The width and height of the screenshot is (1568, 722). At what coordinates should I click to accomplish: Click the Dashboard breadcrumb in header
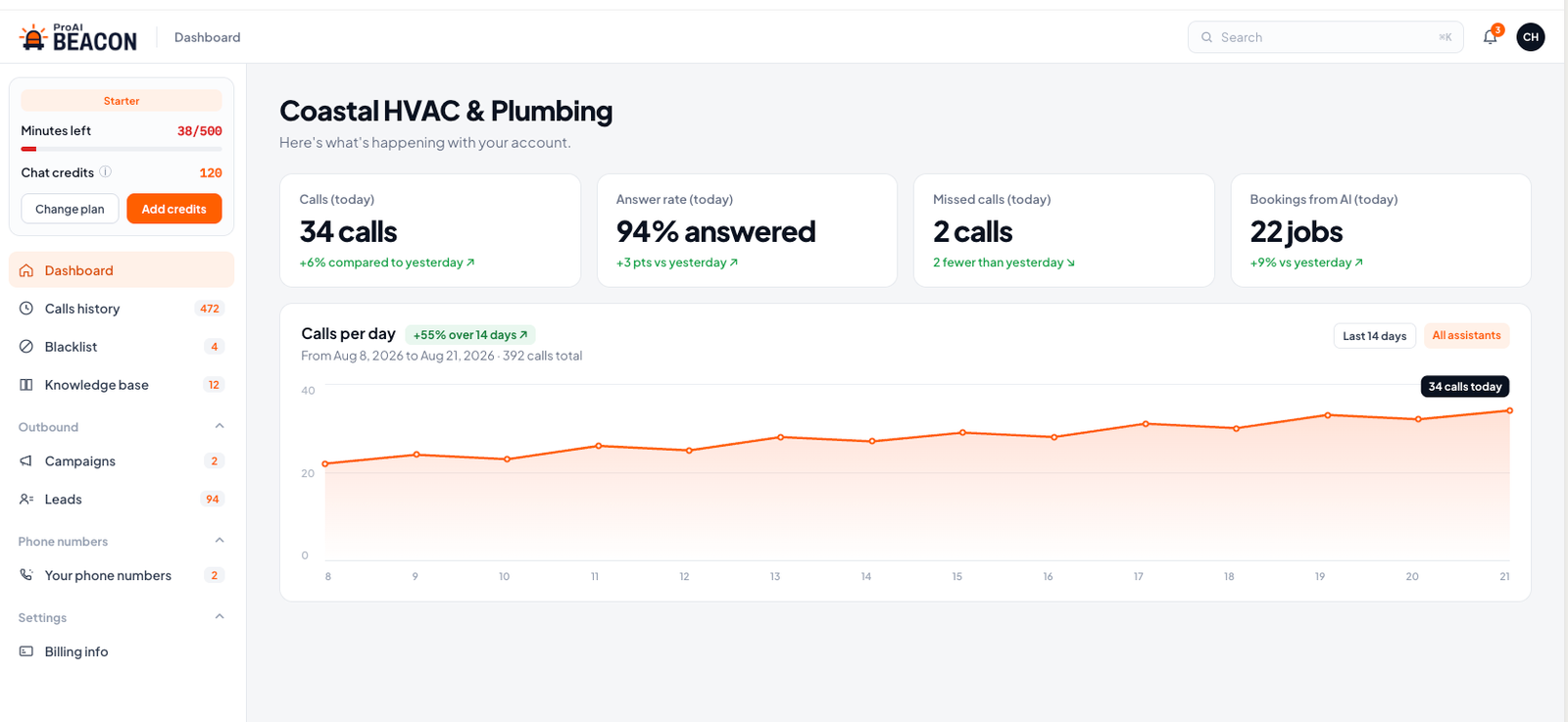click(207, 37)
